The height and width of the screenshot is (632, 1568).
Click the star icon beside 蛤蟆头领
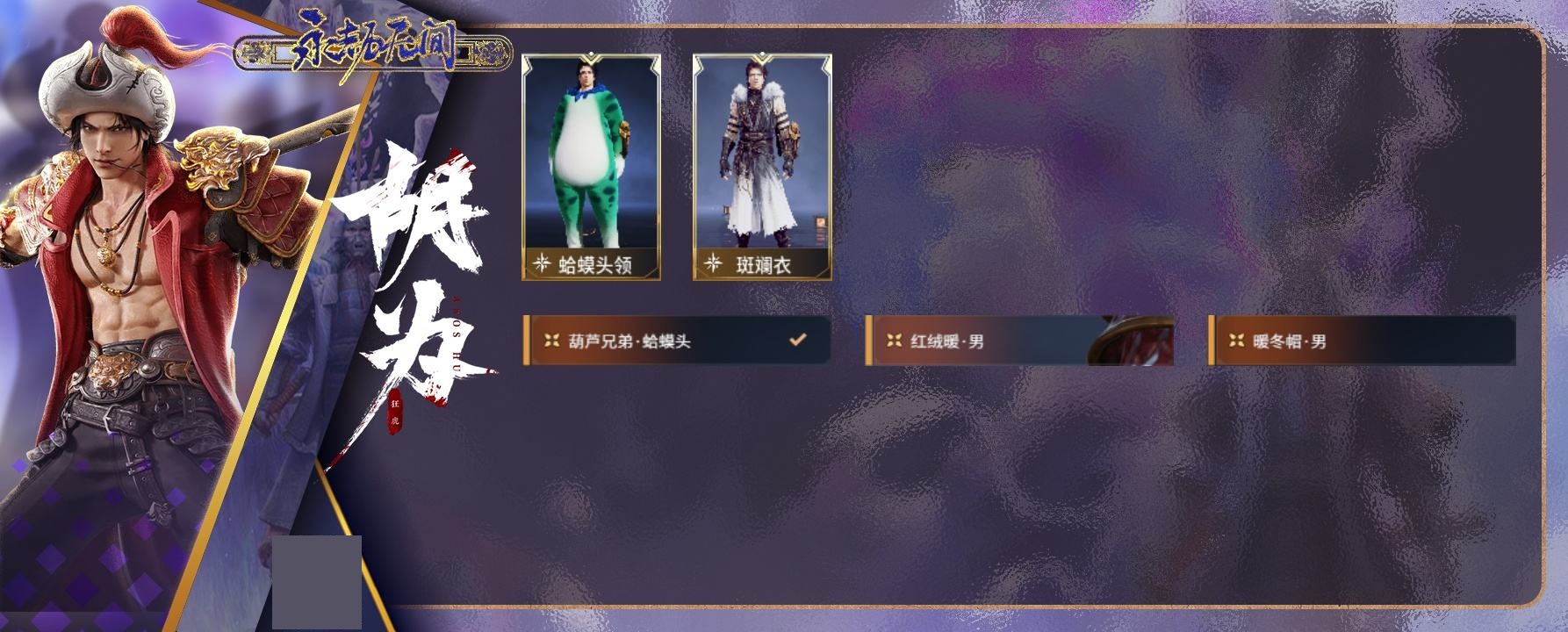(543, 263)
